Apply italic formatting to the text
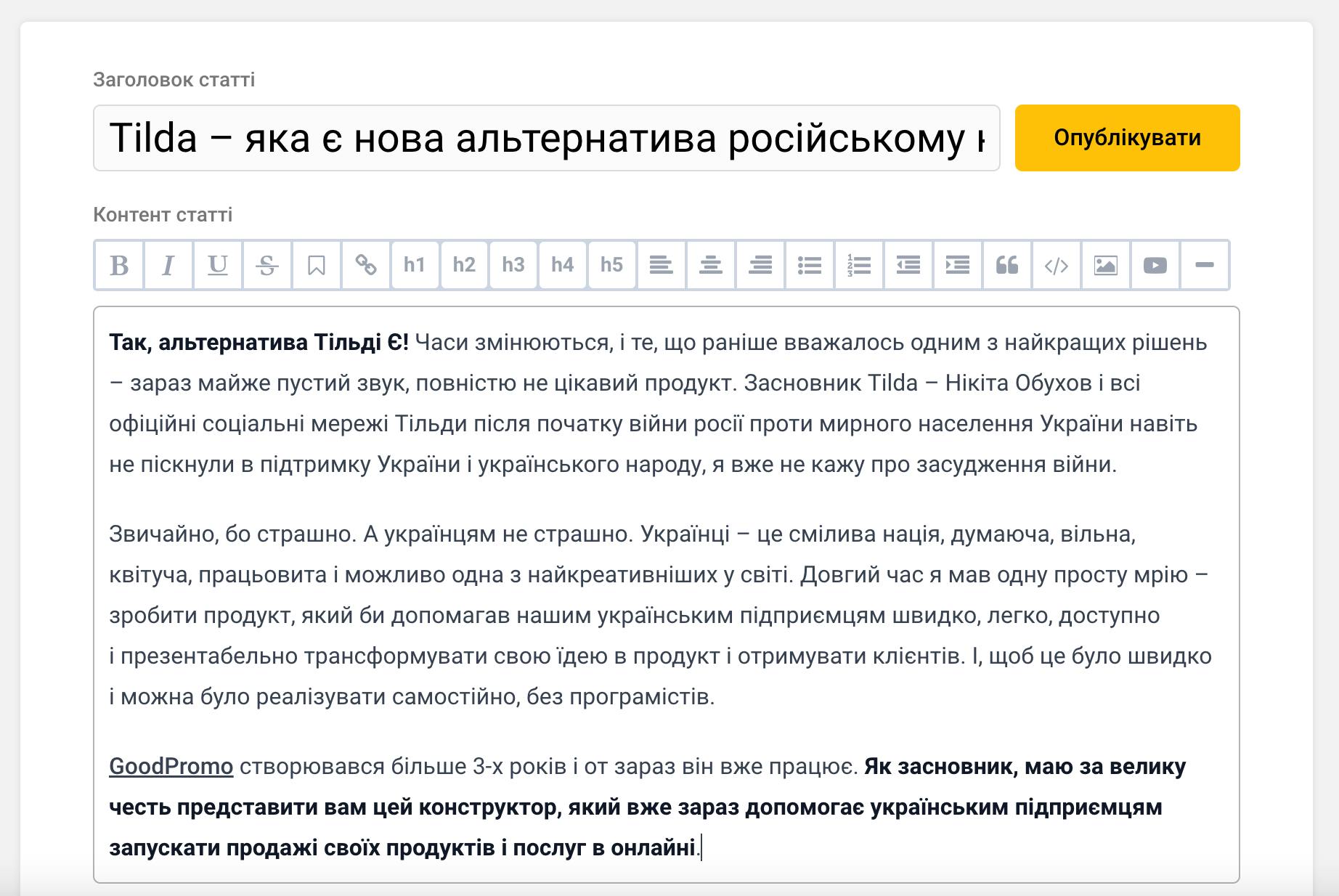This screenshot has height=896, width=1339. pos(168,265)
